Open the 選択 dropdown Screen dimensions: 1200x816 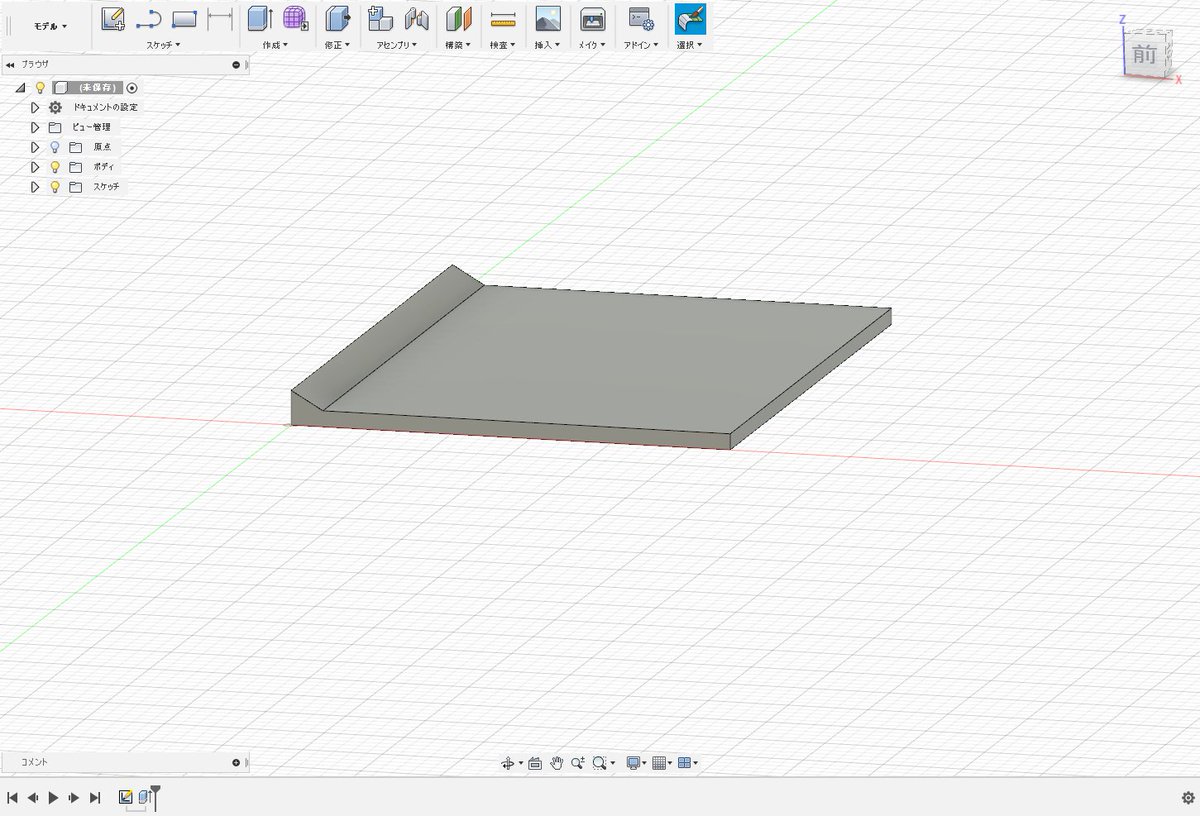click(689, 45)
